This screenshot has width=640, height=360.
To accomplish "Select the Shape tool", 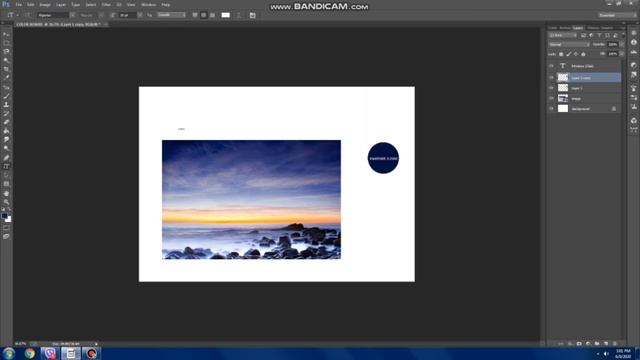I will [x=6, y=184].
